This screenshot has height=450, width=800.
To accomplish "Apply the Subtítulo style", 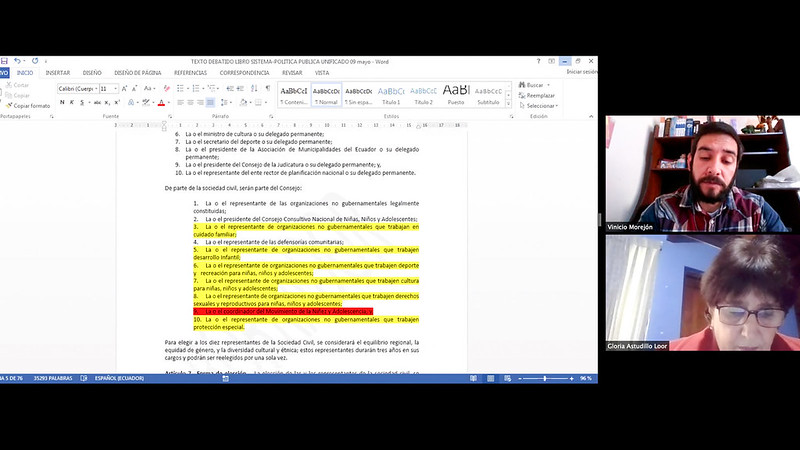I will pyautogui.click(x=488, y=95).
